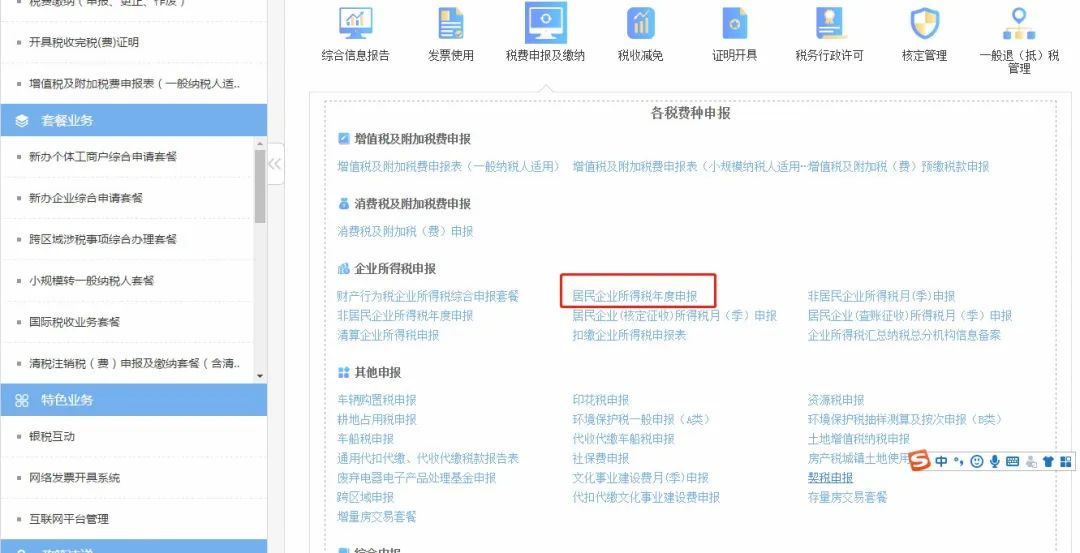Click the sidebar scrollbar down arrow

coord(260,376)
